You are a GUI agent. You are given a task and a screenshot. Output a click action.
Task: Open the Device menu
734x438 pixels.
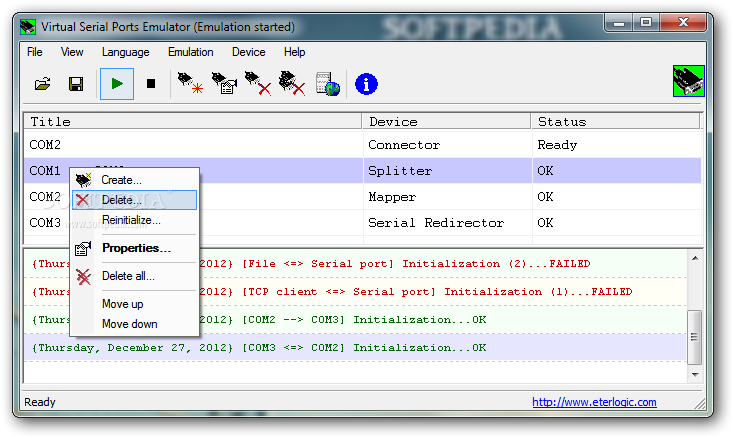[x=249, y=52]
